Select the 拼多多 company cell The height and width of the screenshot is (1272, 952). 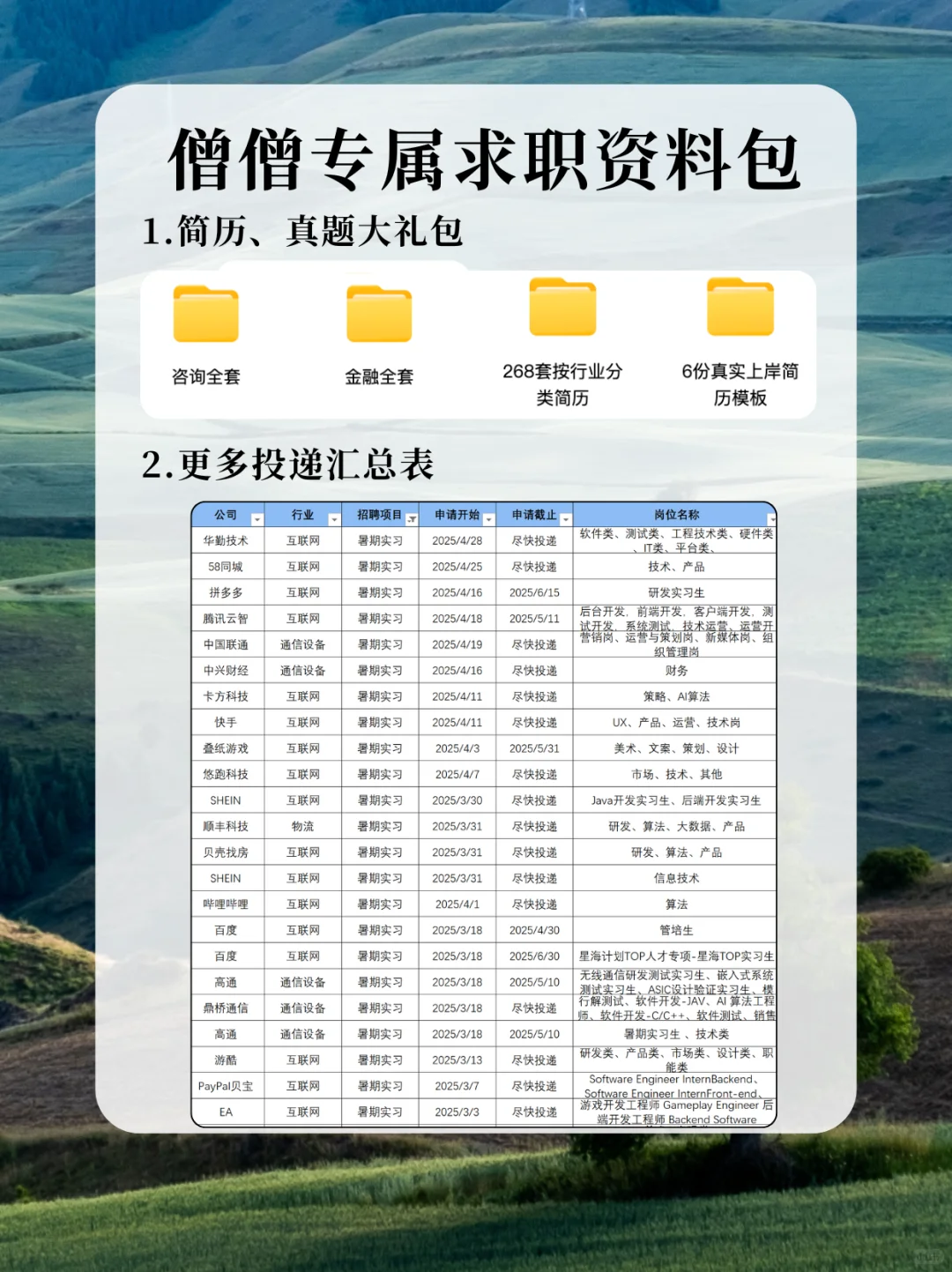pyautogui.click(x=227, y=592)
